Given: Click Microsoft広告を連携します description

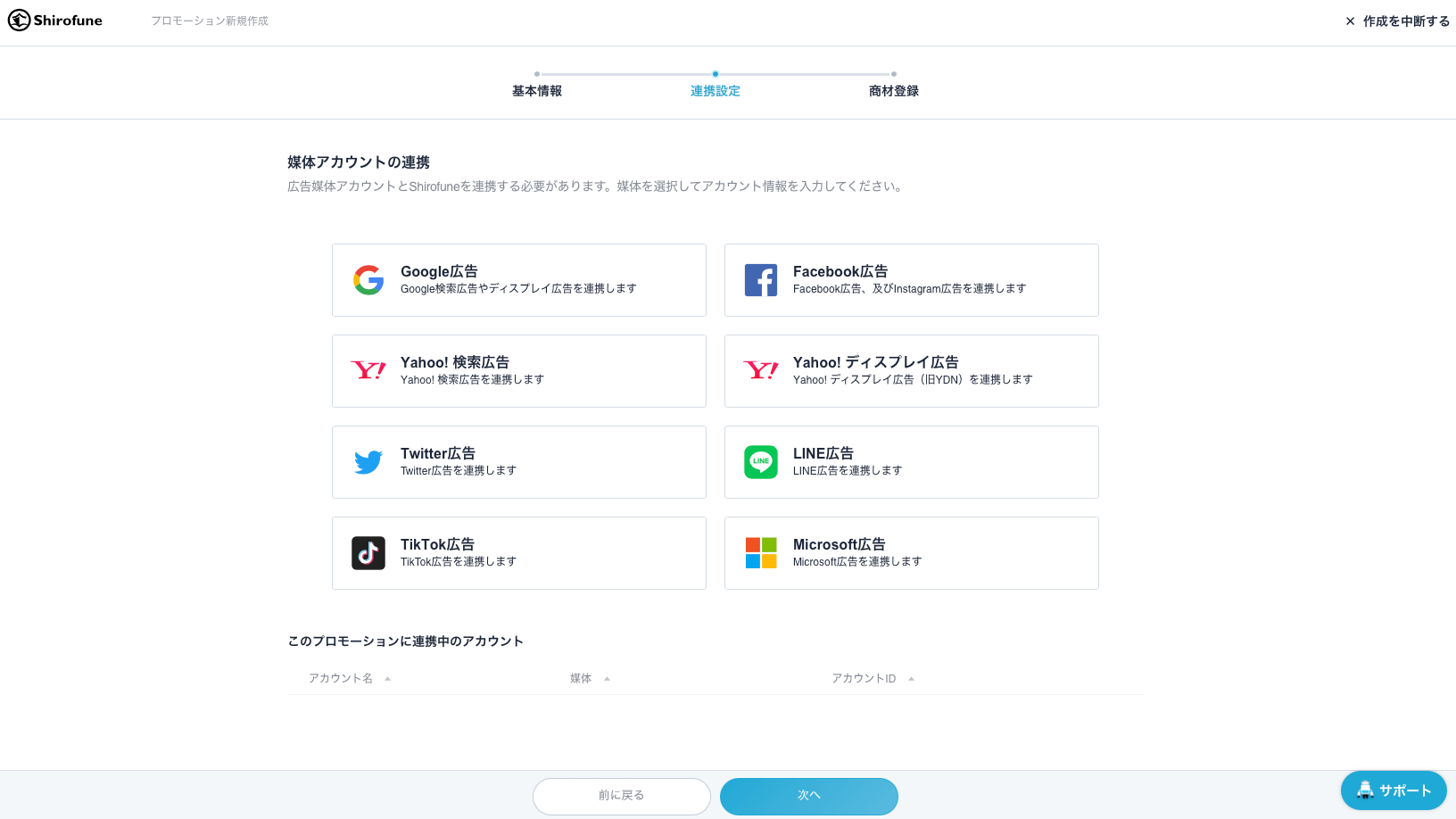Looking at the screenshot, I should [x=857, y=562].
